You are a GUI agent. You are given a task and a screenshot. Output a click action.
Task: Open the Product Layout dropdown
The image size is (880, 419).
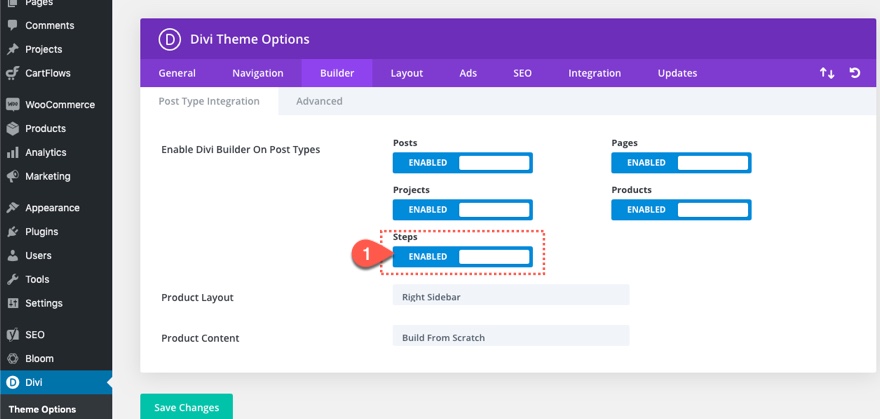[511, 297]
